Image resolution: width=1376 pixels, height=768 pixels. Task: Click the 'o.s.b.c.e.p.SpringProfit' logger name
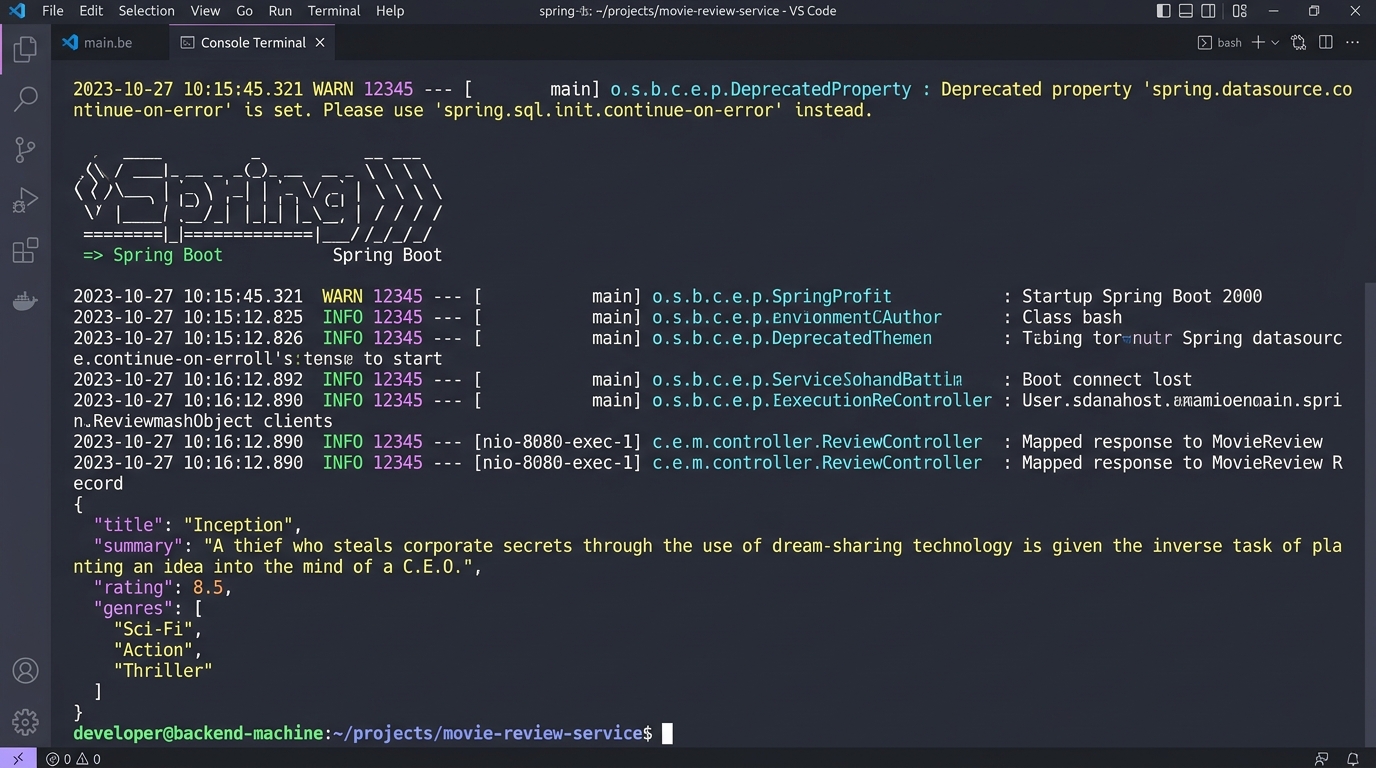pyautogui.click(x=771, y=296)
